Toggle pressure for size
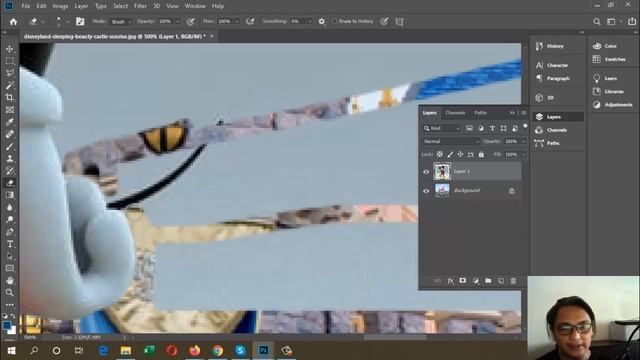This screenshot has height=360, width=640. coord(384,22)
